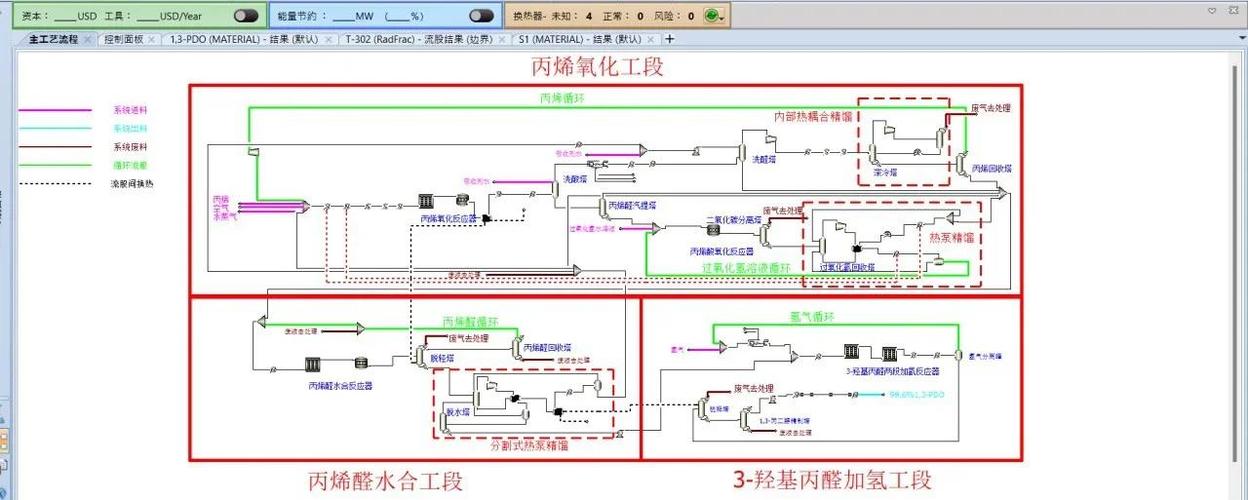Open the 控制面板 tab

124,39
